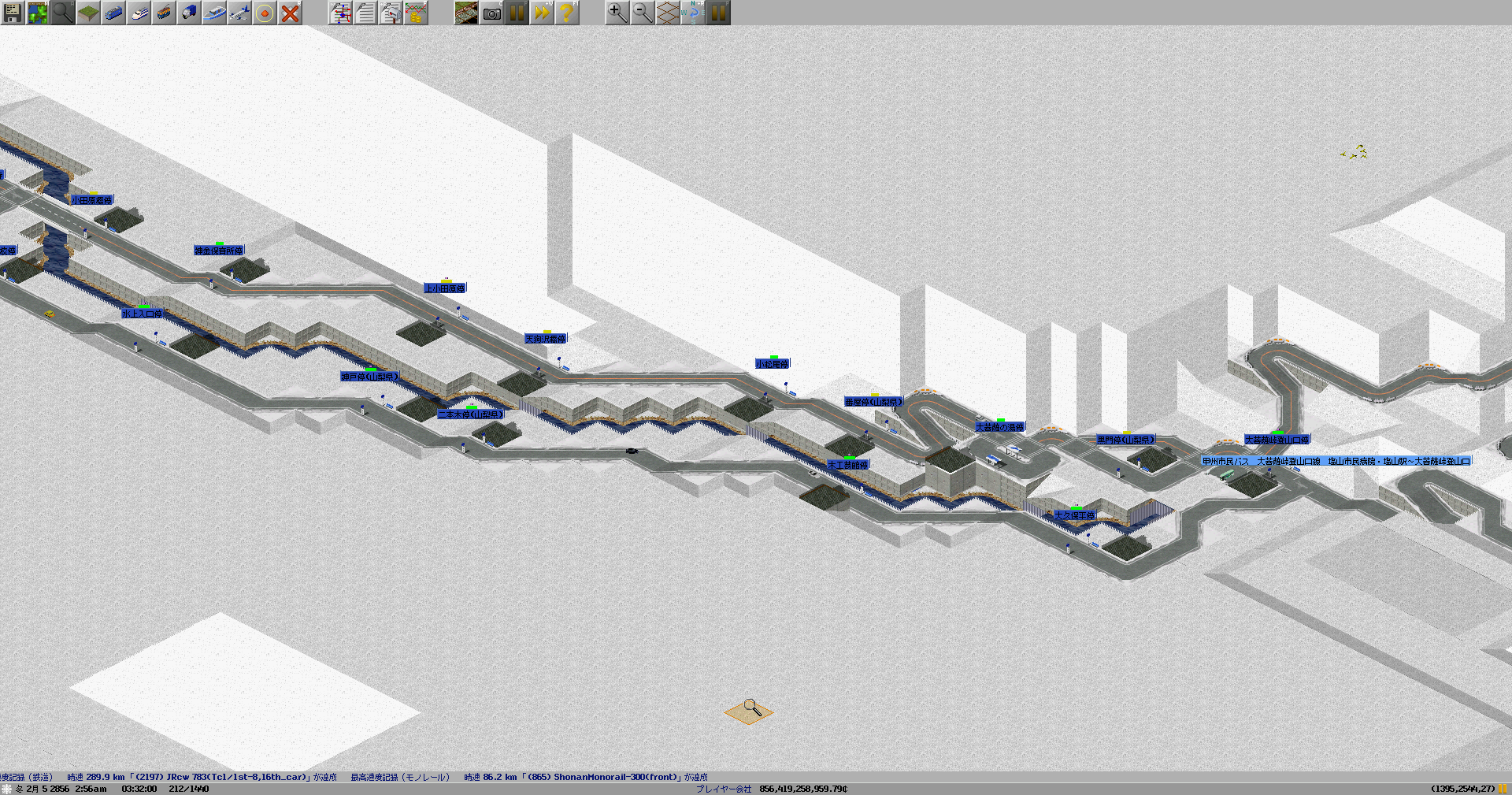
Task: Zoom in with the plus magnifier
Action: (x=617, y=13)
